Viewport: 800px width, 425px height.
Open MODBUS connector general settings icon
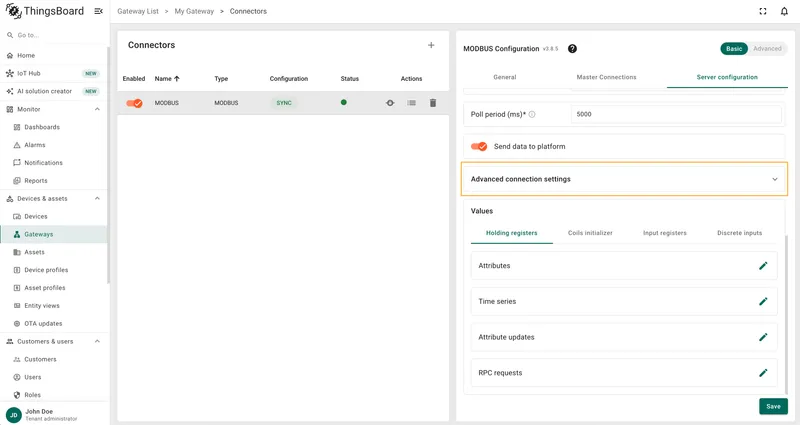point(390,103)
